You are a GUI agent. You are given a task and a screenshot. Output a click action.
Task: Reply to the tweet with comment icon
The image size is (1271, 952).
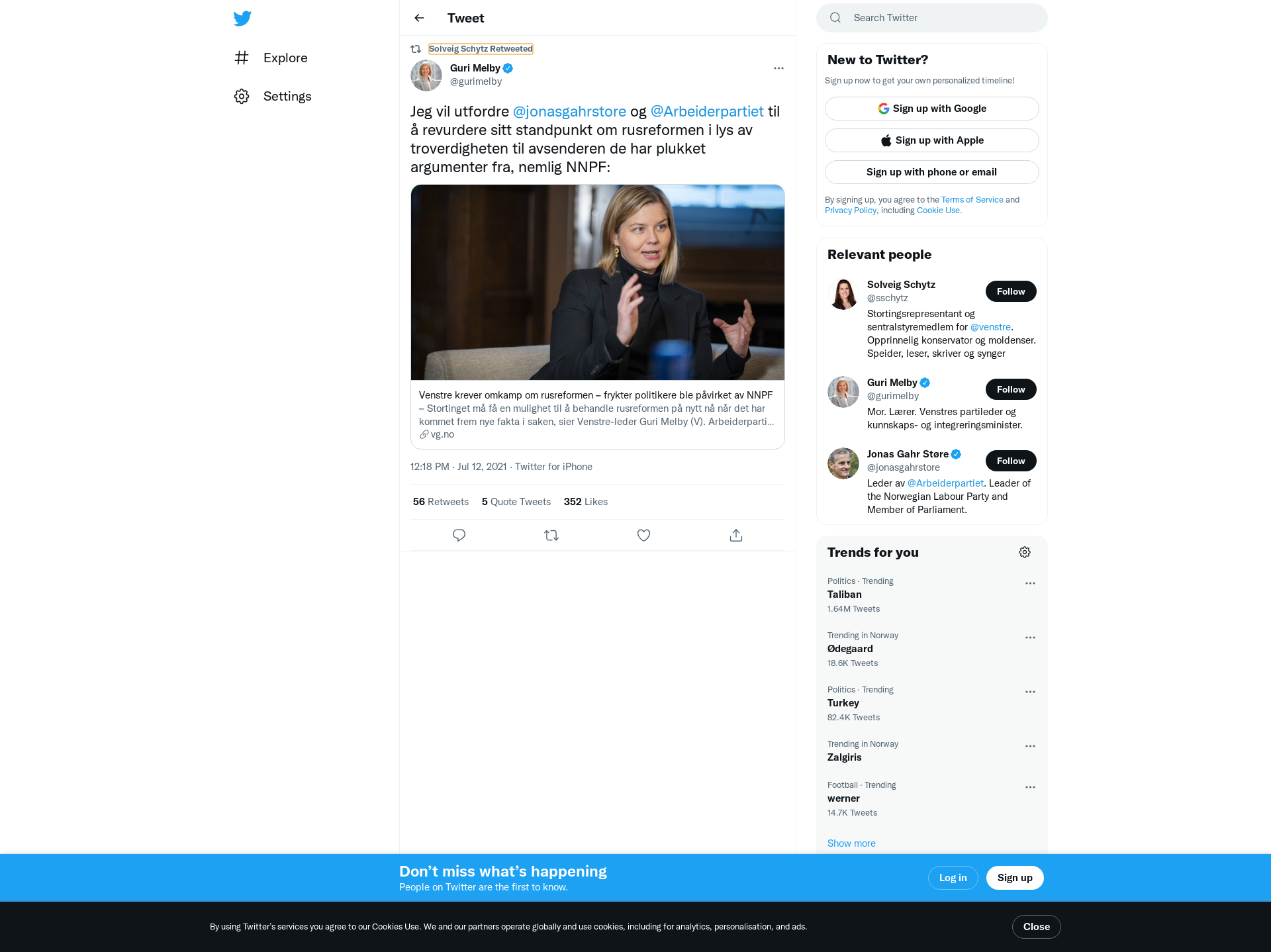(x=459, y=535)
